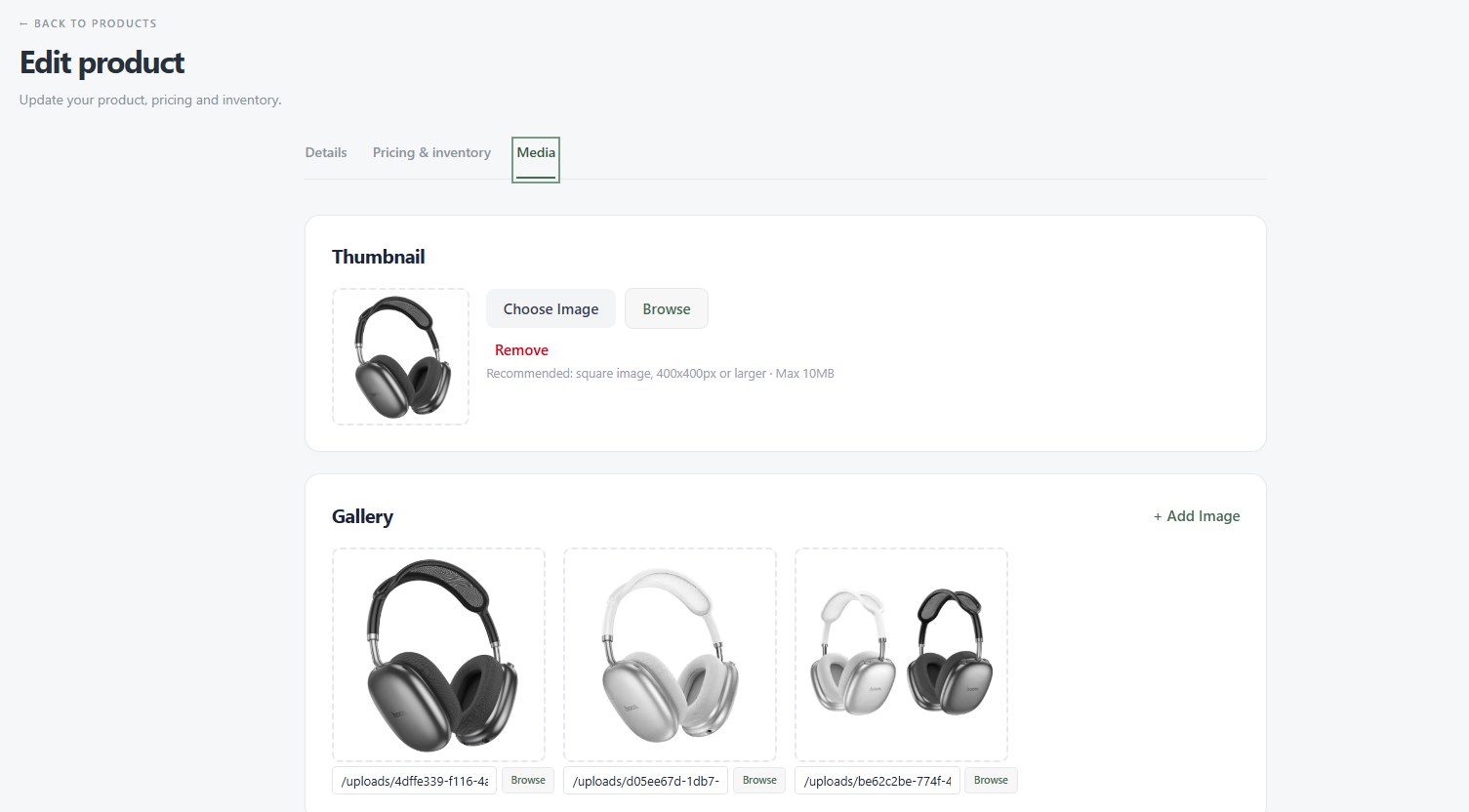This screenshot has height=812, width=1469.
Task: Go back via Back to Products link
Action: pos(88,23)
